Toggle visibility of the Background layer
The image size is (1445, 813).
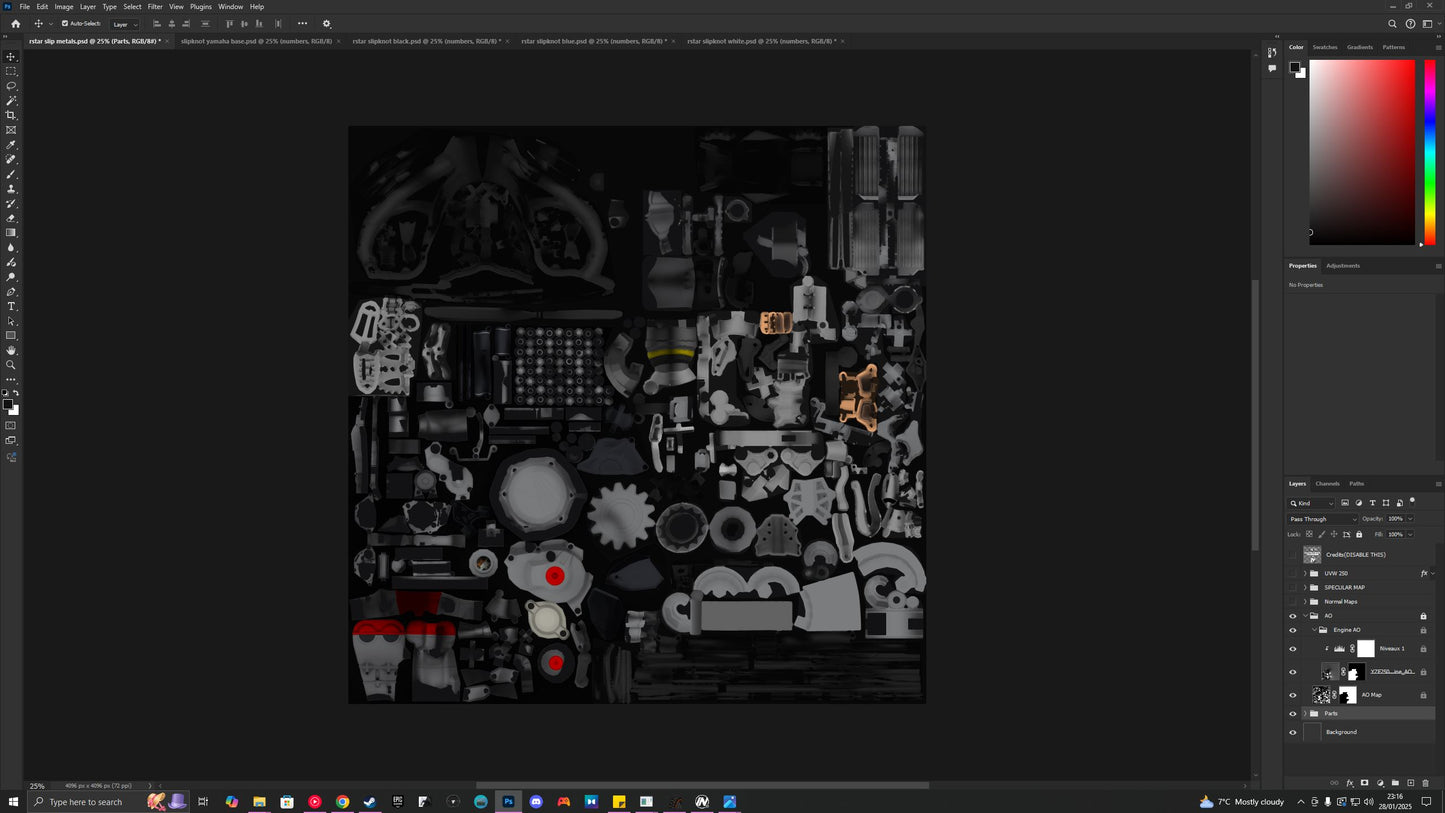pos(1292,731)
